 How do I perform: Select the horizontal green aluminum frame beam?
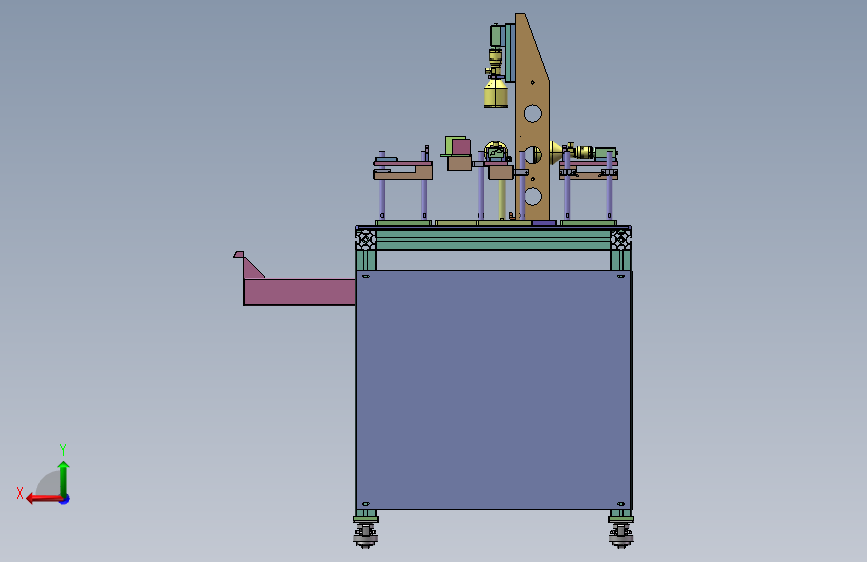point(494,240)
